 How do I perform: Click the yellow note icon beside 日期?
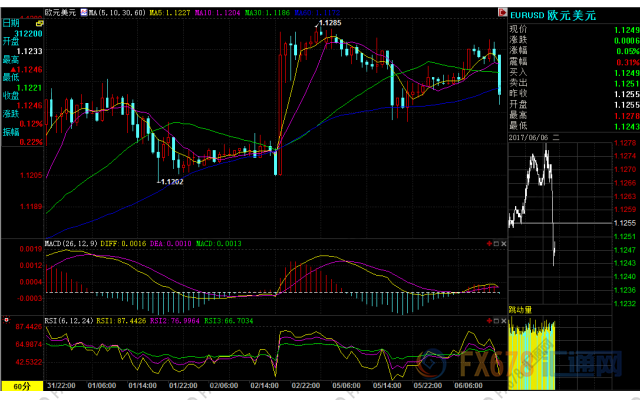pyautogui.click(x=40, y=18)
